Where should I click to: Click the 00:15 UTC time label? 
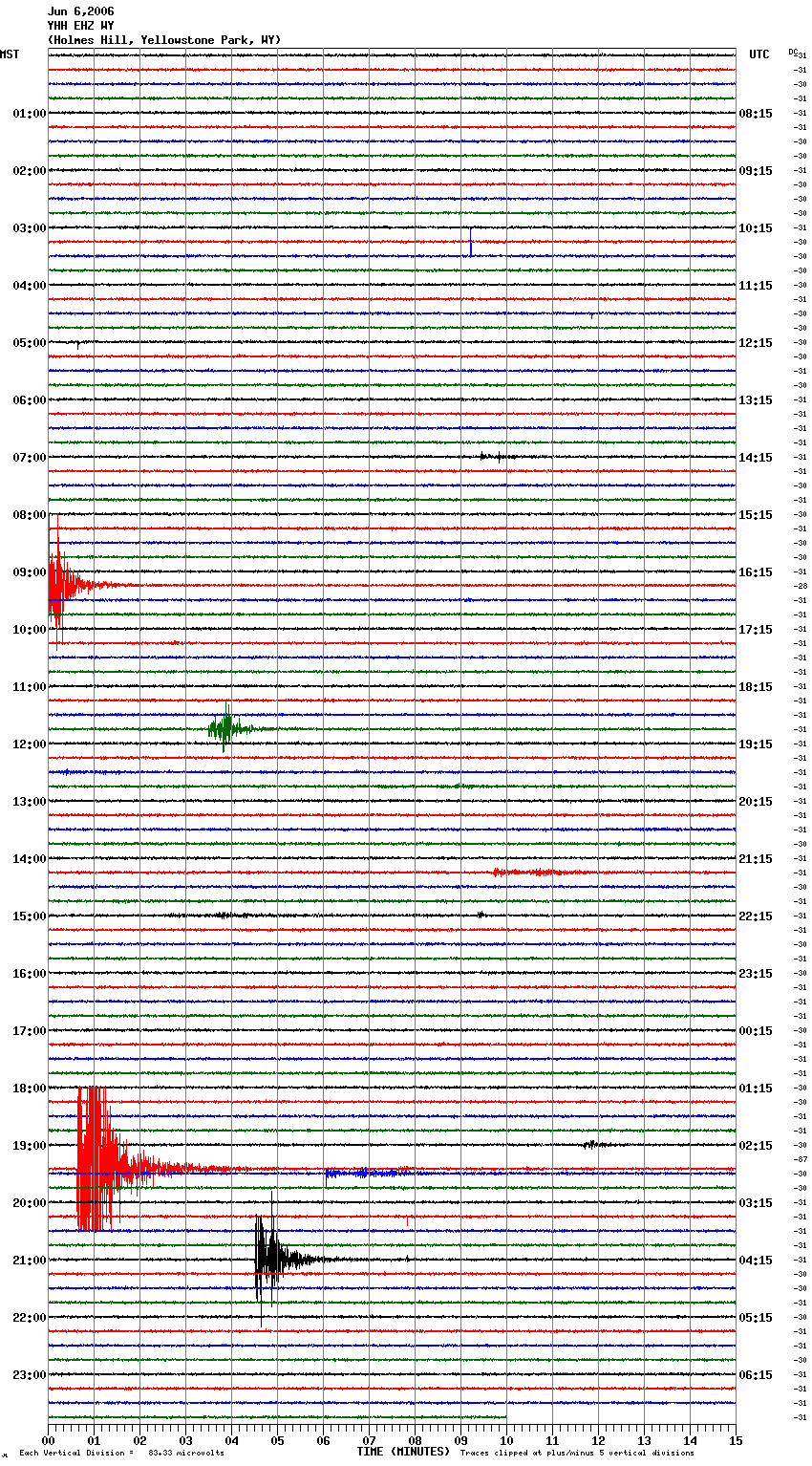click(x=756, y=1031)
